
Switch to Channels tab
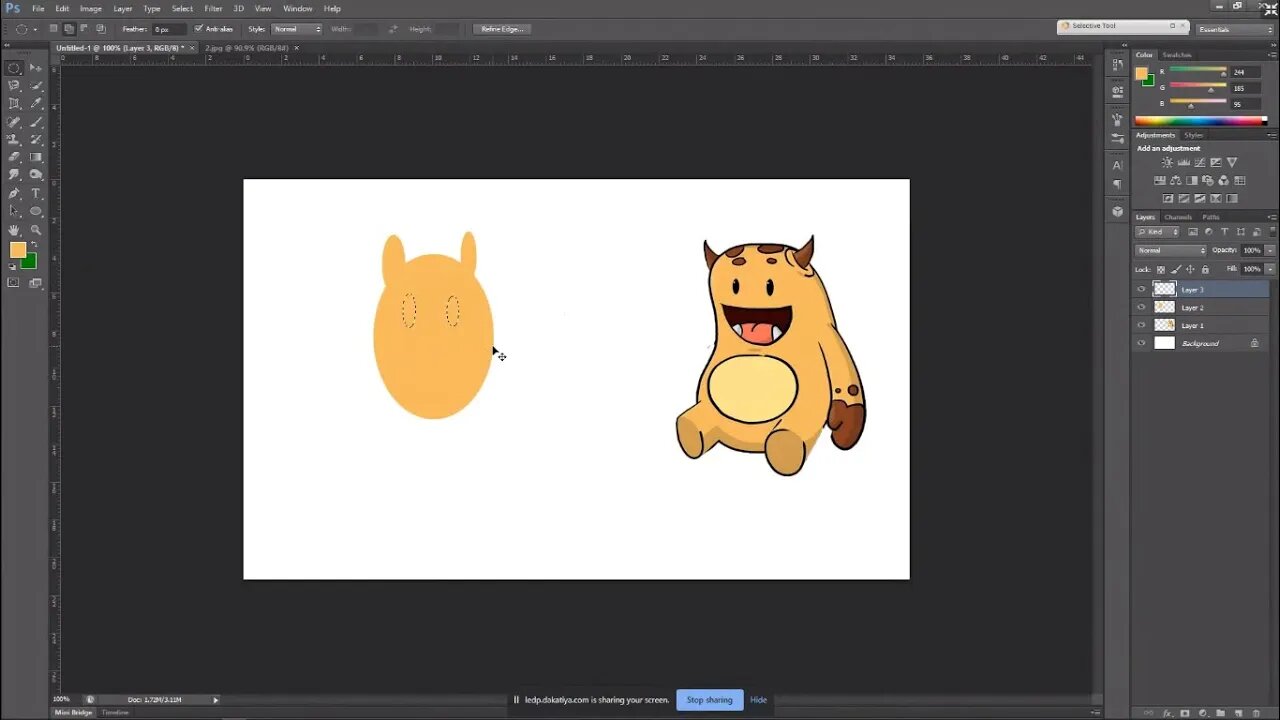tap(1177, 217)
